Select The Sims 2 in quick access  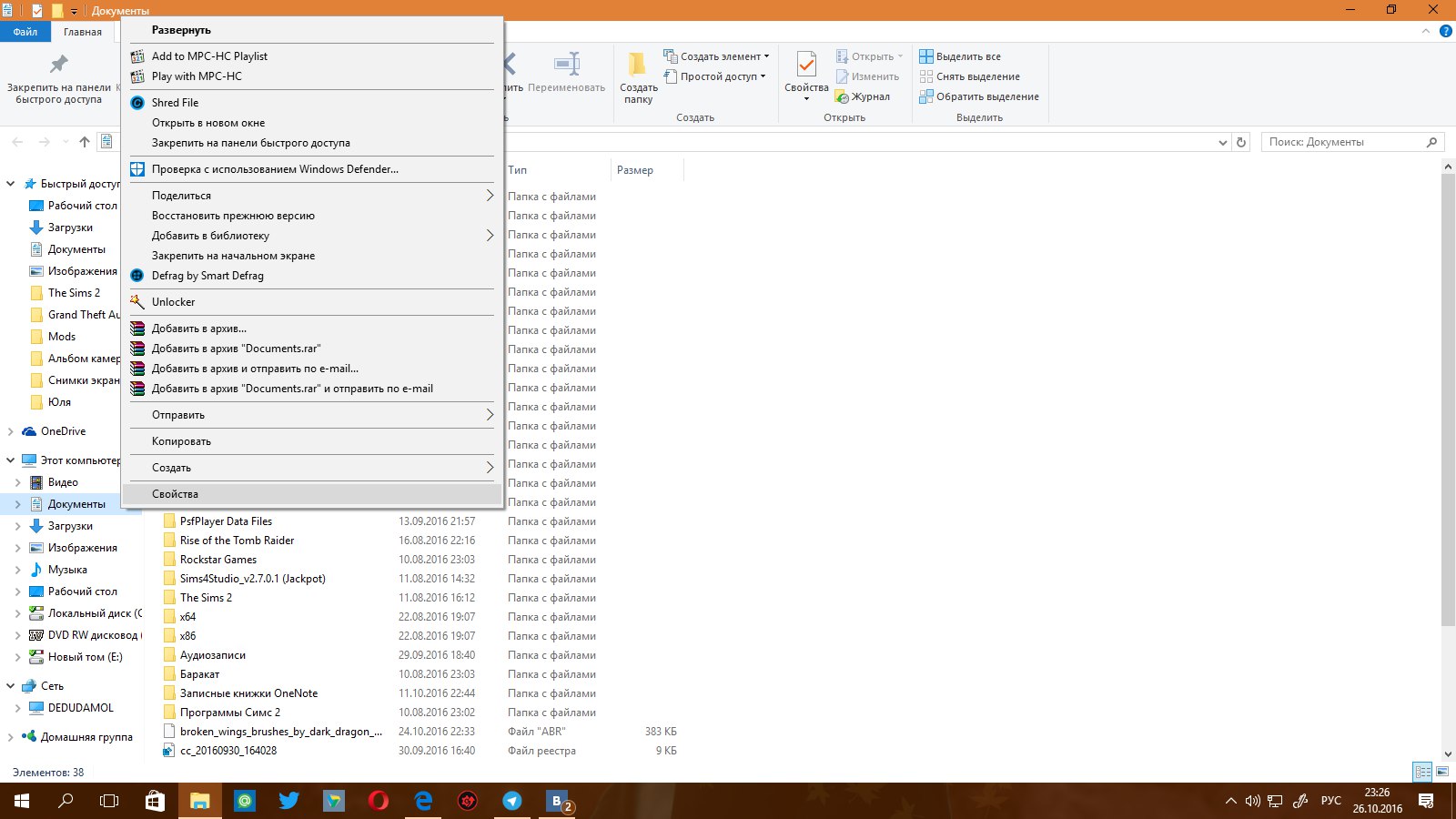tap(75, 293)
